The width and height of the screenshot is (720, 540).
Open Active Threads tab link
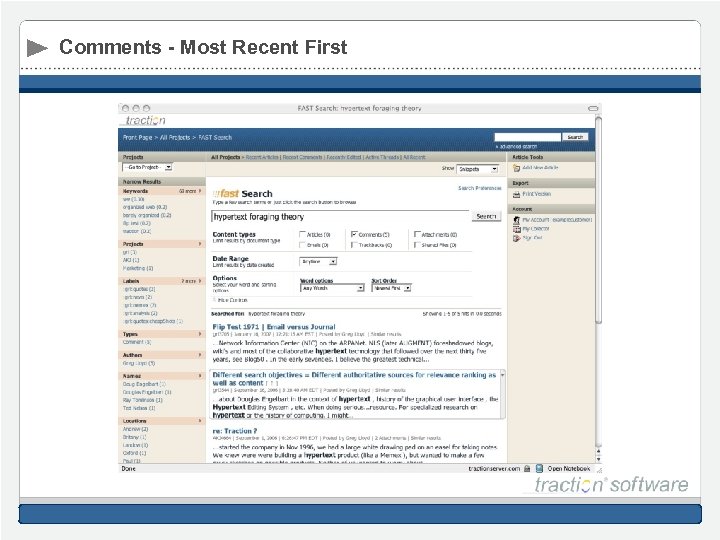pos(382,157)
